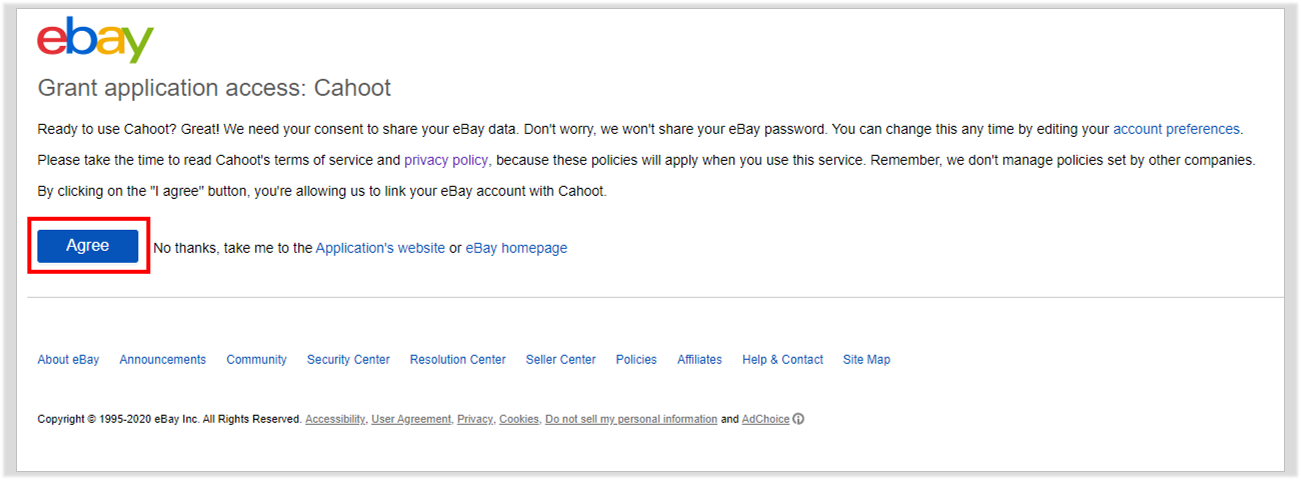The width and height of the screenshot is (1301, 480).
Task: Open the Policies footer link
Action: [636, 360]
